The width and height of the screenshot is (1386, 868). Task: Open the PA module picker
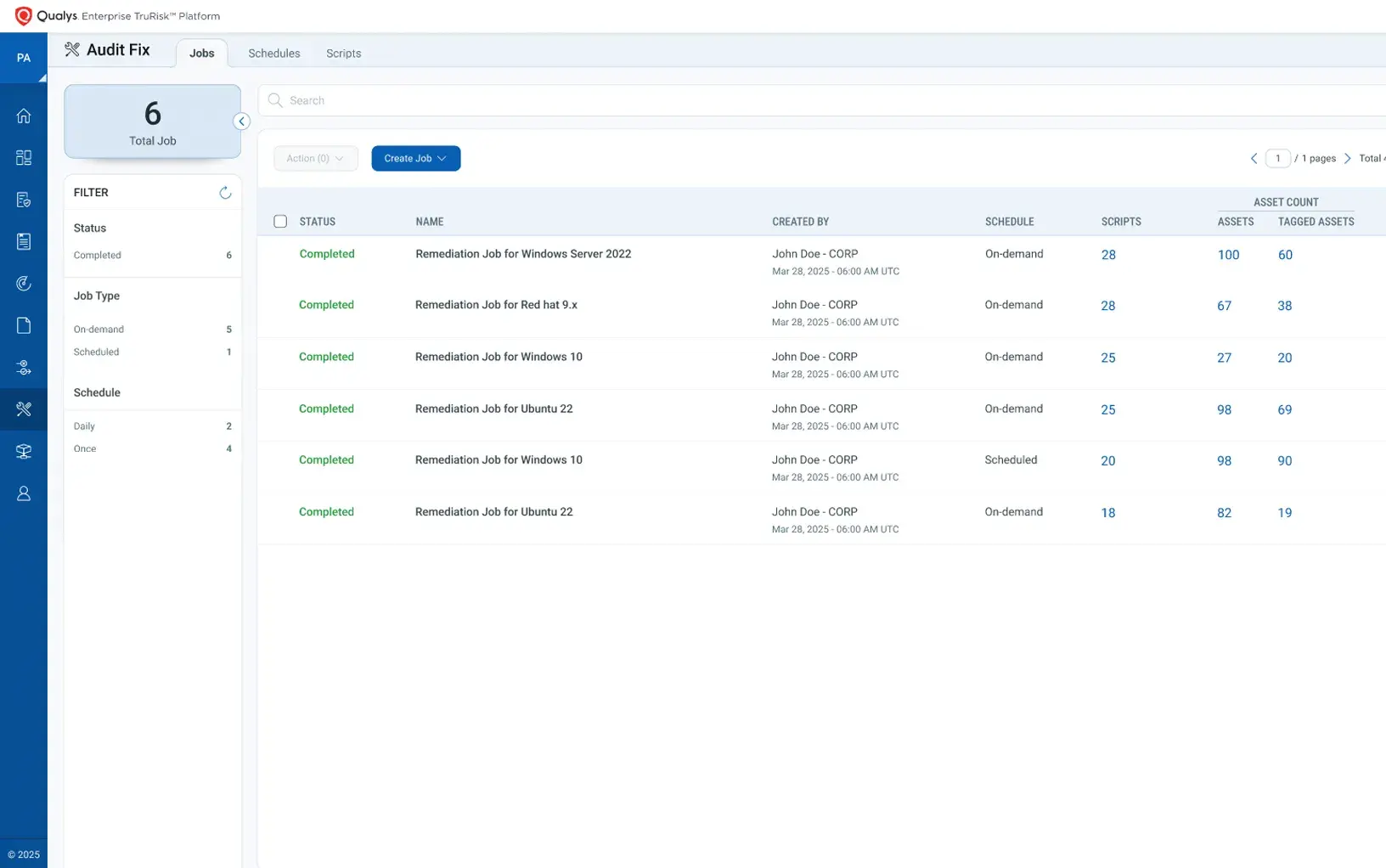tap(24, 59)
